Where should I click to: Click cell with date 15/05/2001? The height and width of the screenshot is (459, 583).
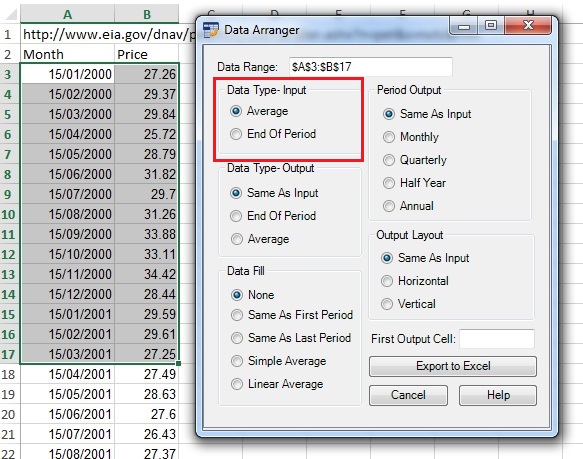click(67, 394)
